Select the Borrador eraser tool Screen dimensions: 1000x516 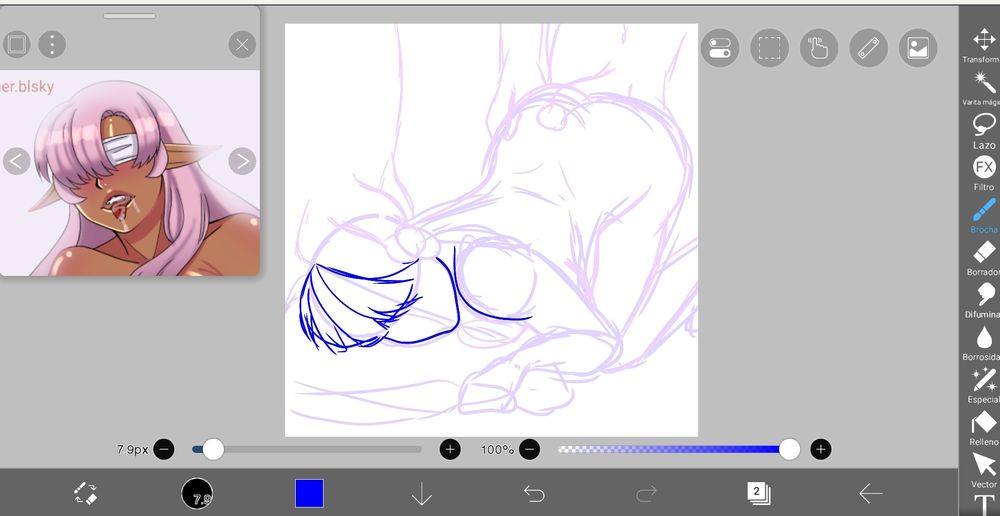click(x=983, y=258)
